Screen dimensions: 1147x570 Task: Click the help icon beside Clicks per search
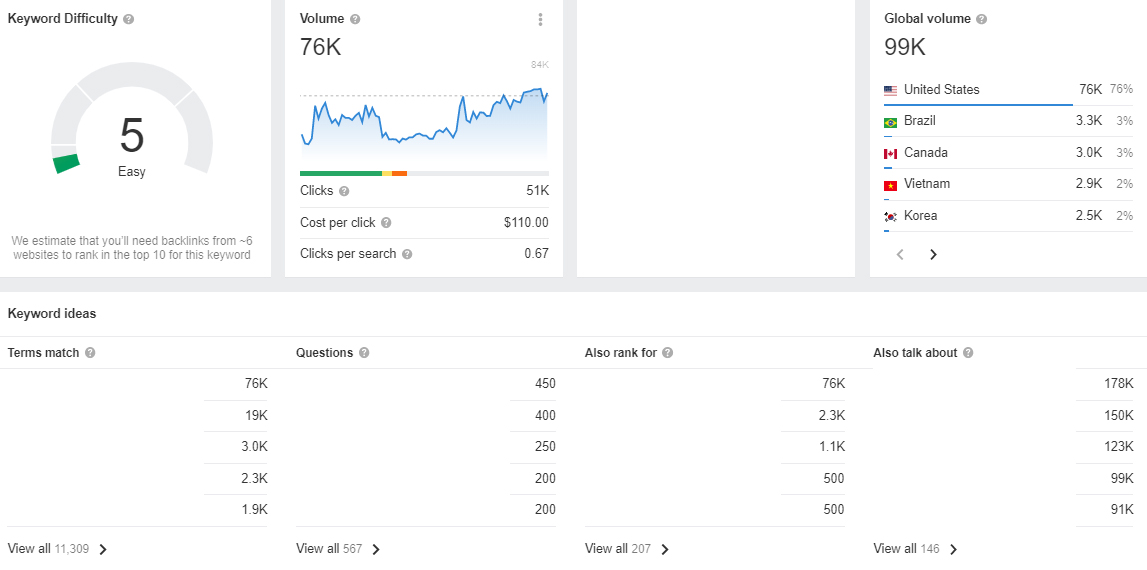407,255
